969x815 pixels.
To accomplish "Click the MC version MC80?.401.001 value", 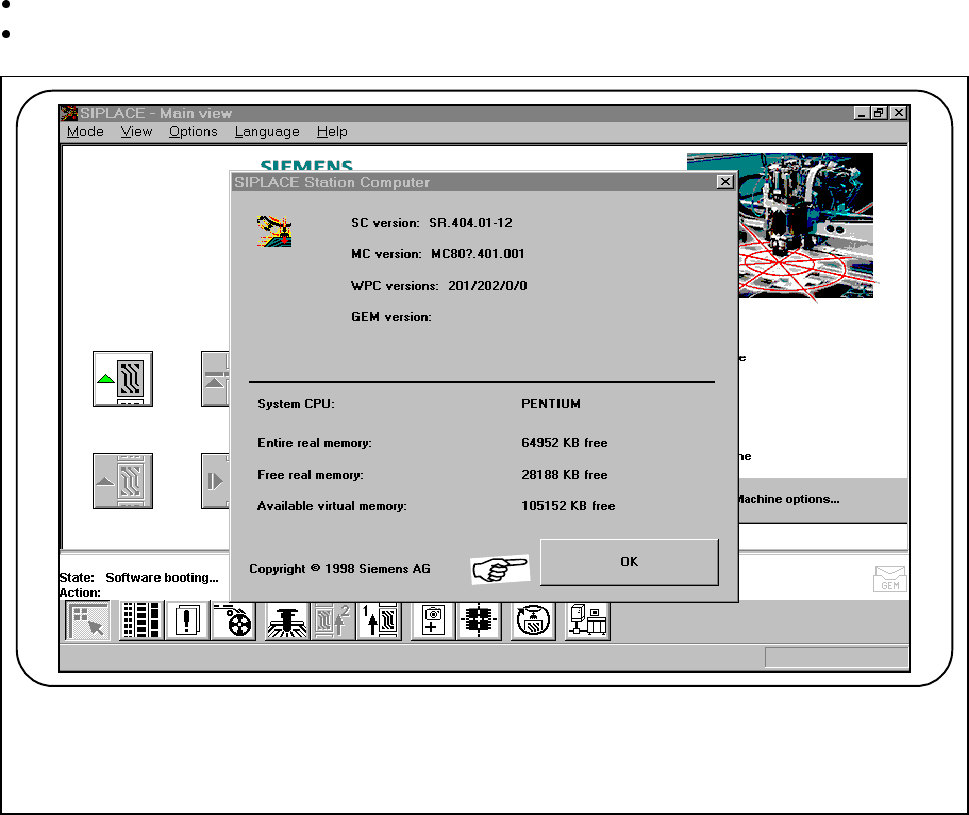I will click(478, 254).
